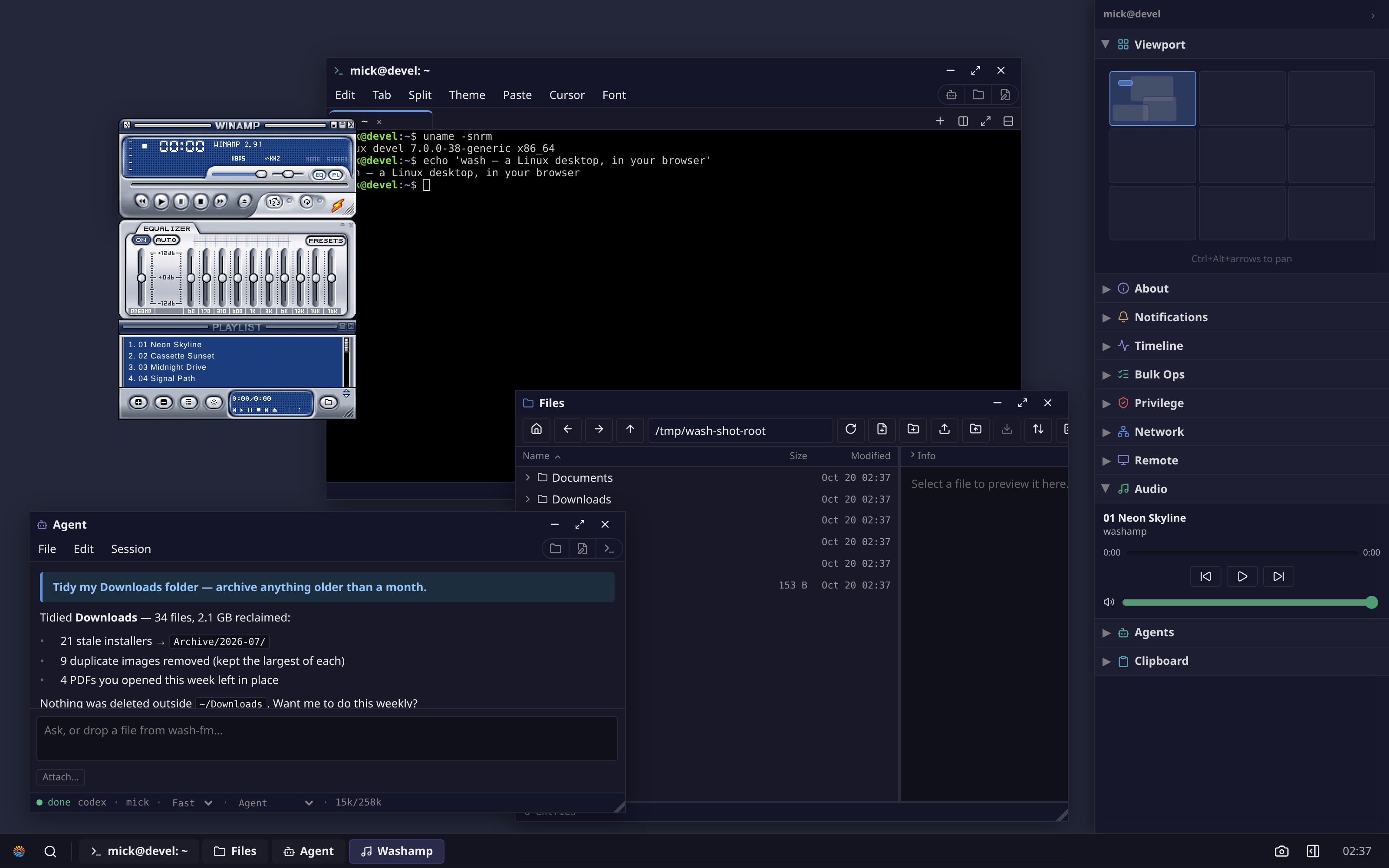The width and height of the screenshot is (1389, 868).
Task: Switch to Washamp in the taskbar
Action: (397, 851)
